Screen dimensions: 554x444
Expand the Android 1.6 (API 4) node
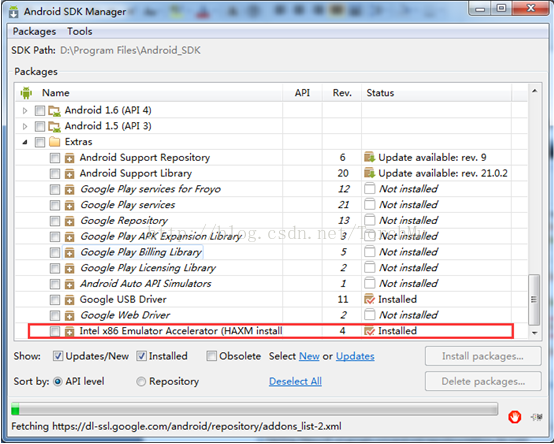tap(25, 111)
